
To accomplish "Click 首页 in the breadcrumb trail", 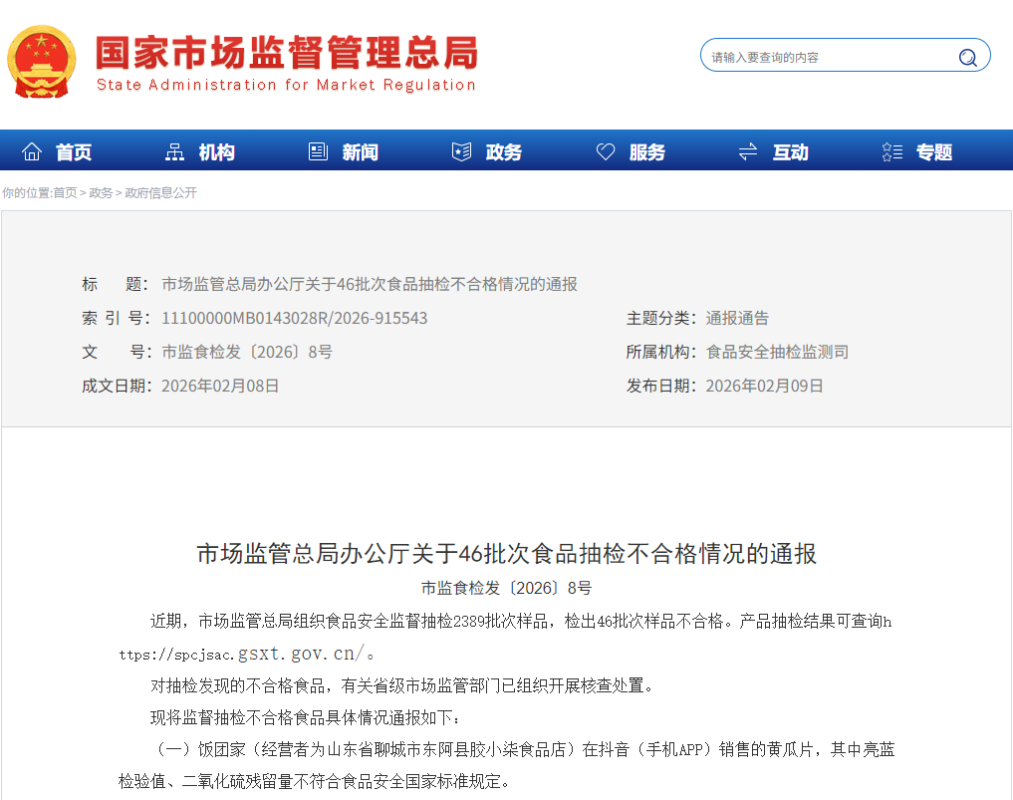I will [x=65, y=193].
